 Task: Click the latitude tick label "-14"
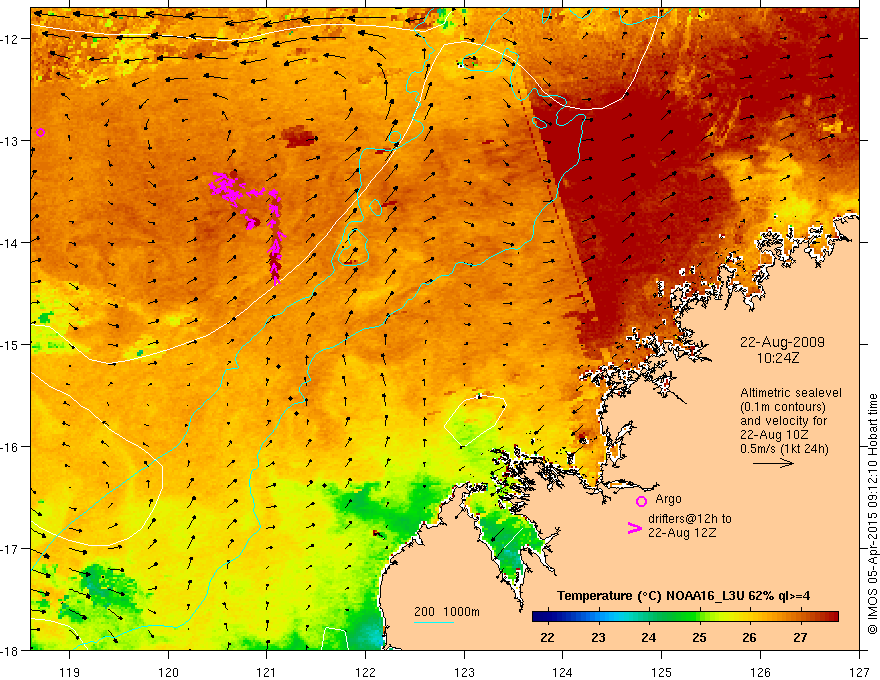(10, 243)
